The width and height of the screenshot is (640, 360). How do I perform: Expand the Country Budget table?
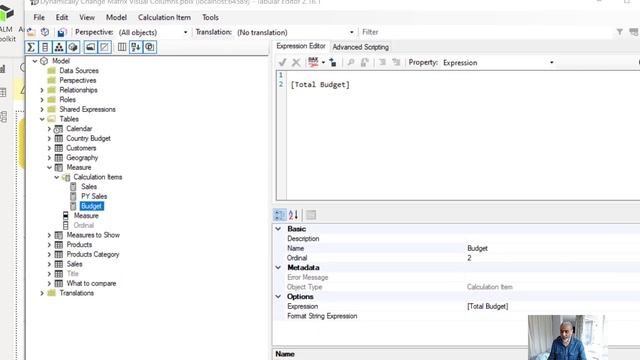(x=49, y=138)
